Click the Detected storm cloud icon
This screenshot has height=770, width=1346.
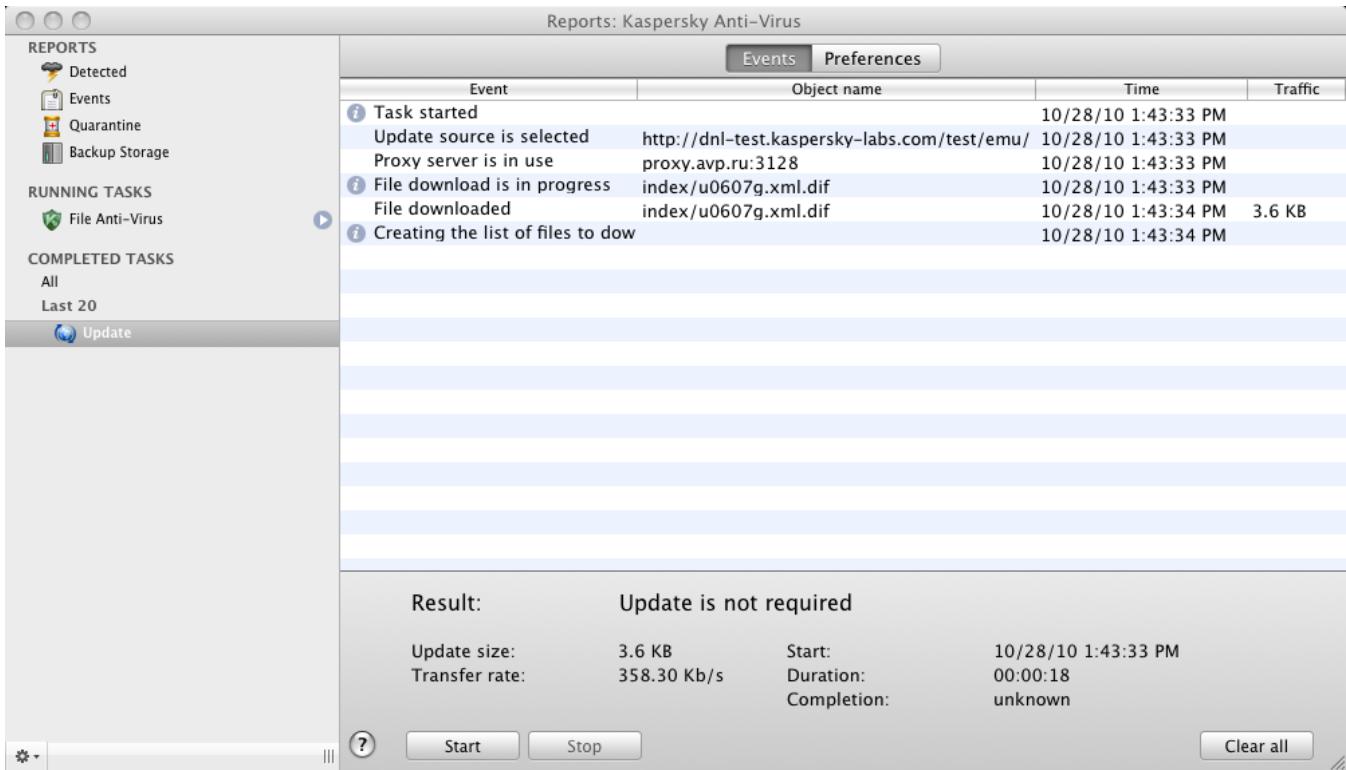(x=53, y=72)
